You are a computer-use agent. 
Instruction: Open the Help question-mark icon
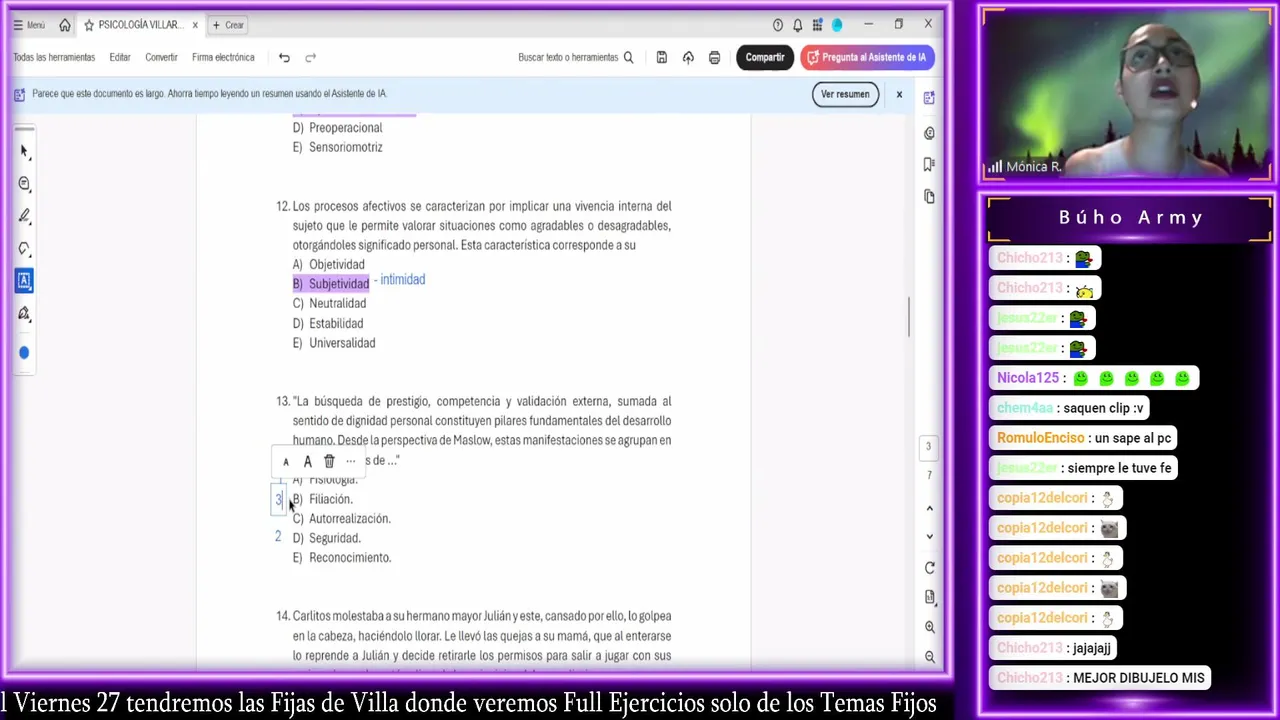click(x=778, y=25)
